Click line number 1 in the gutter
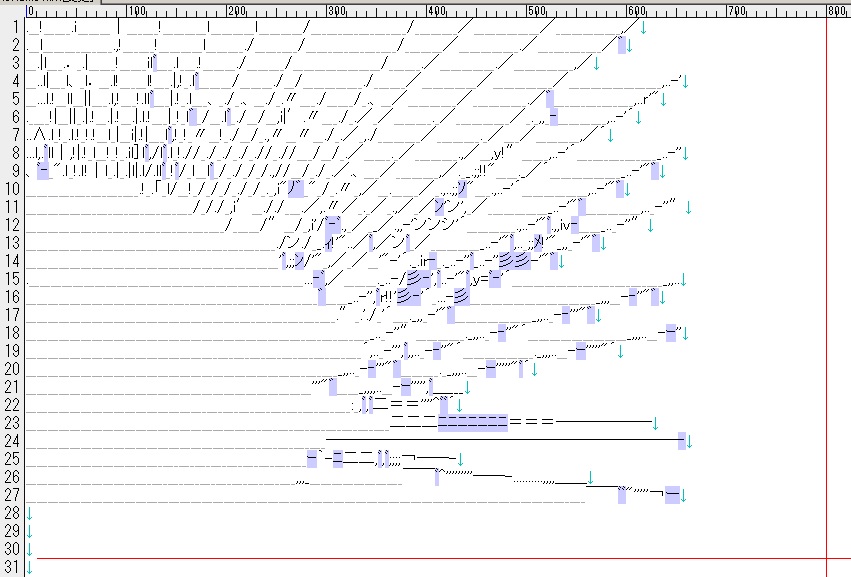The image size is (851, 577). point(15,26)
